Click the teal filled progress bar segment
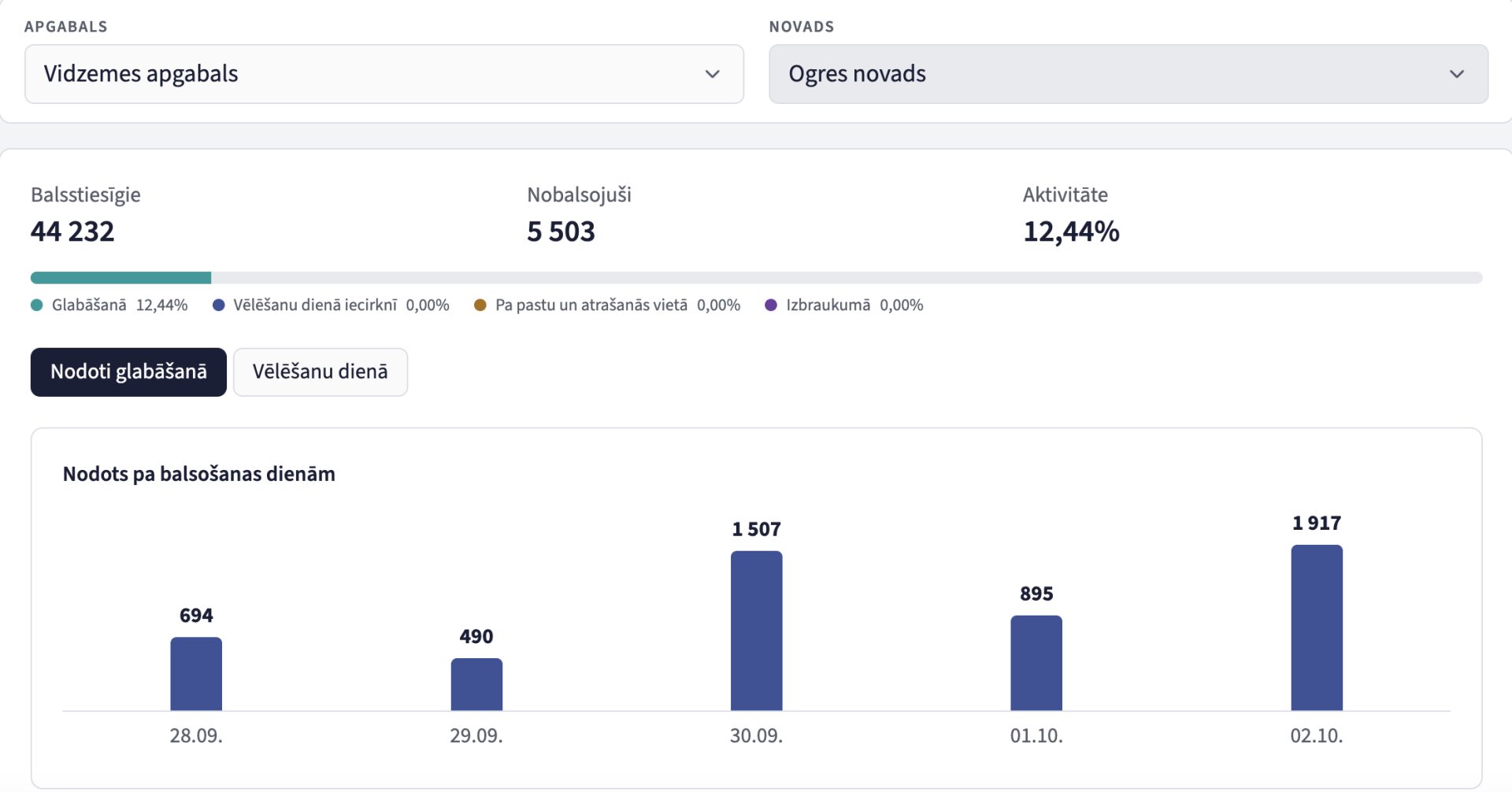The height and width of the screenshot is (792, 1512). pos(120,278)
